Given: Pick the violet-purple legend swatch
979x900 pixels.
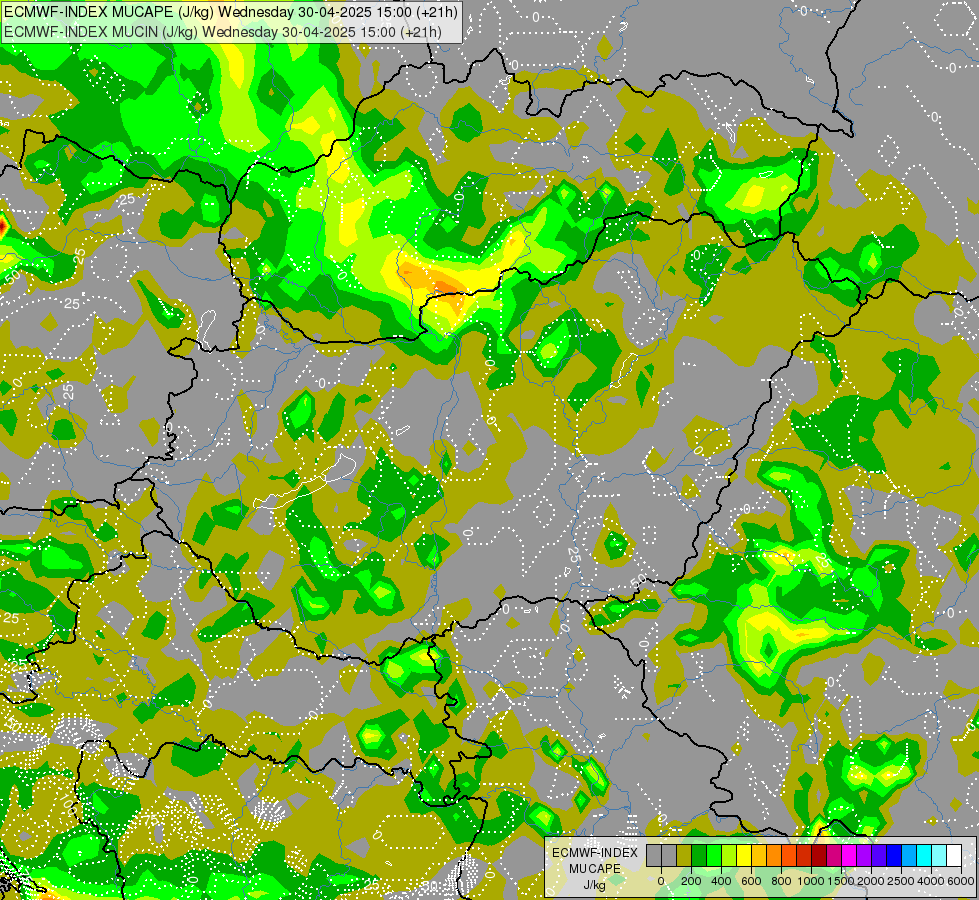Looking at the screenshot, I should (x=864, y=855).
